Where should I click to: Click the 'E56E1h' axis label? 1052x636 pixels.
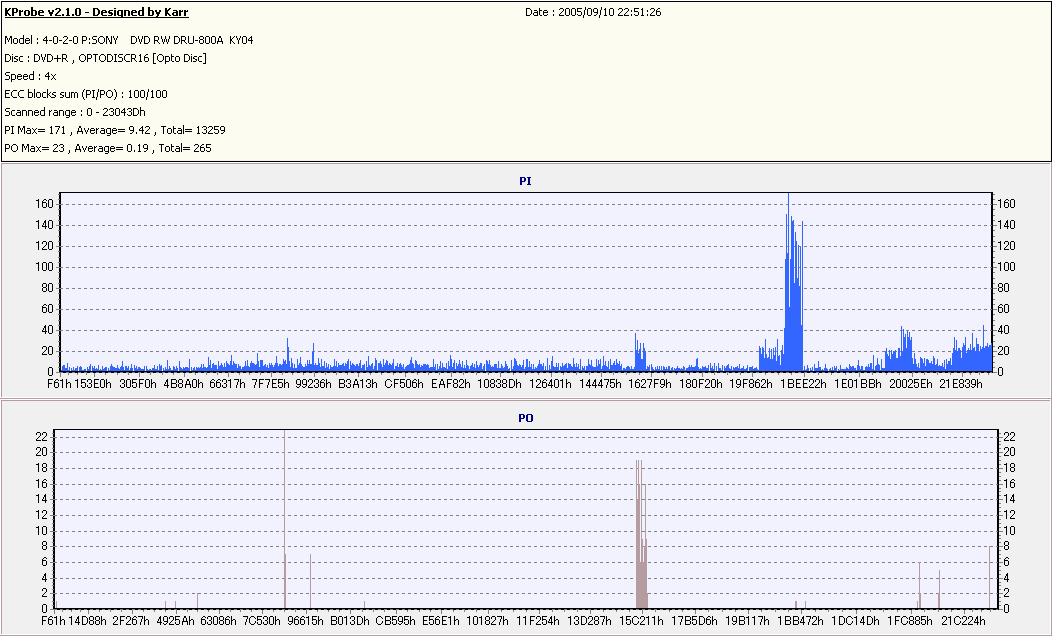click(x=441, y=621)
